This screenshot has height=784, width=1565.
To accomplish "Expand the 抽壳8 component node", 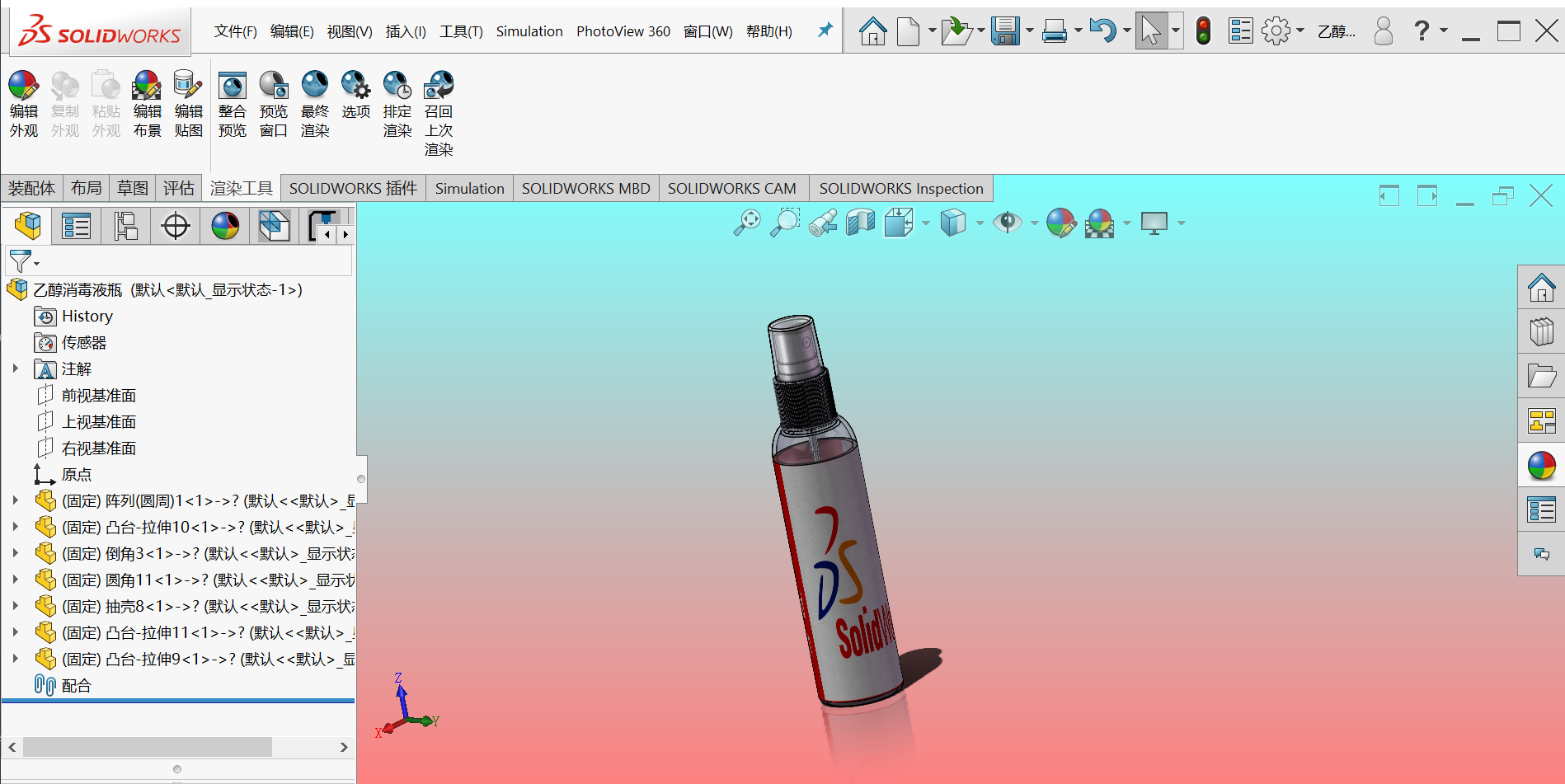I will point(16,606).
